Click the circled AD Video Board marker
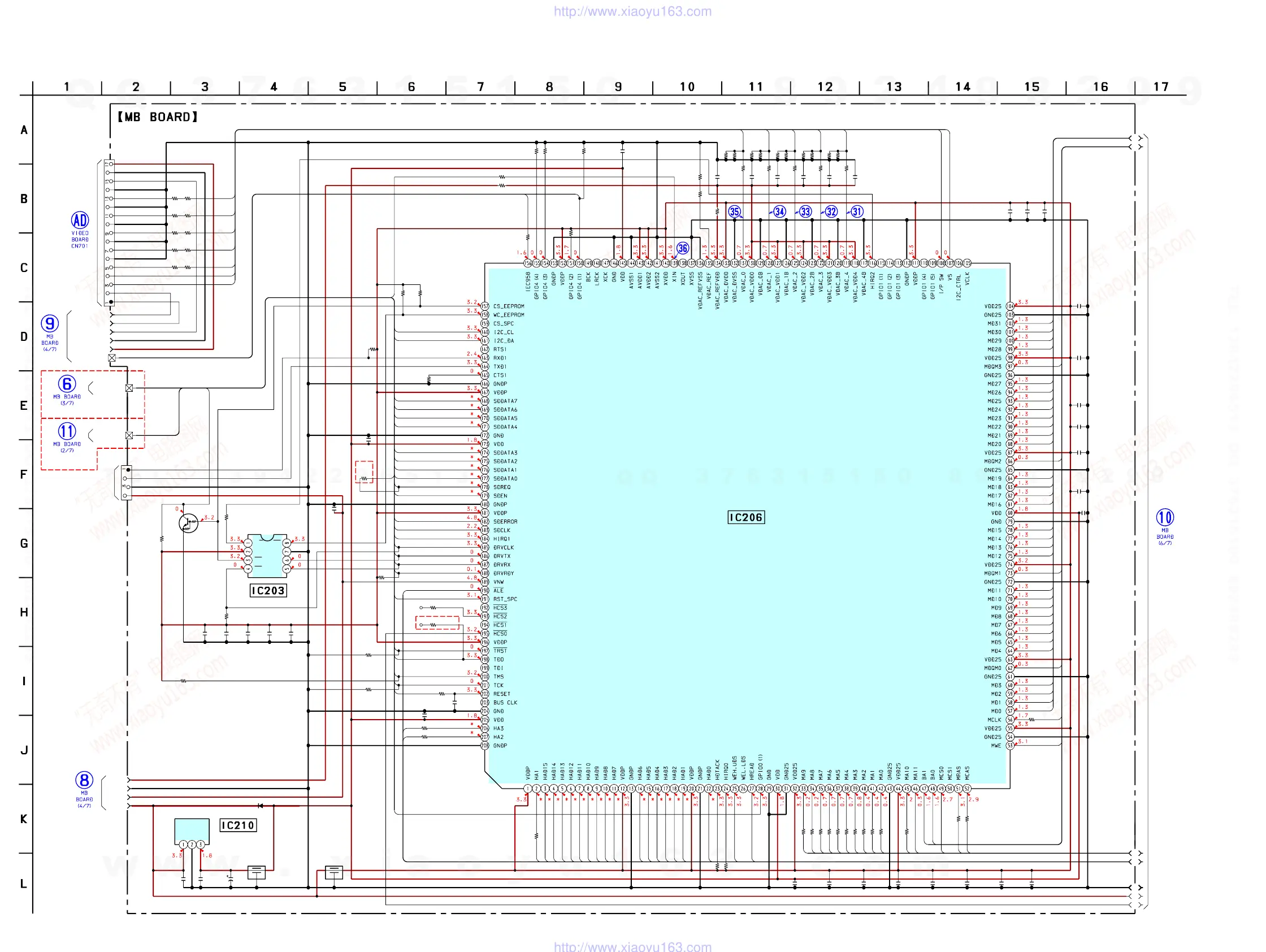1266x952 pixels. [80, 220]
